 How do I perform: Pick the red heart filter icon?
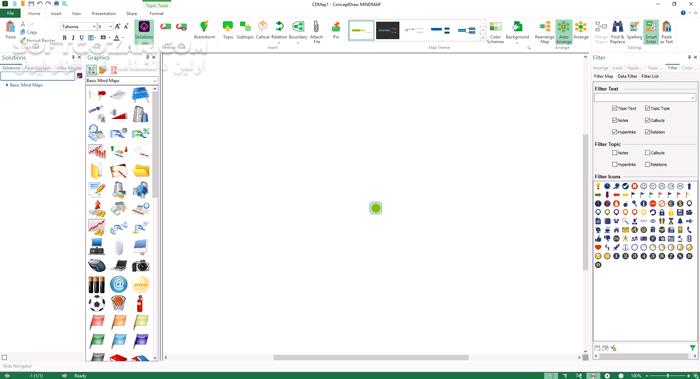(x=598, y=247)
